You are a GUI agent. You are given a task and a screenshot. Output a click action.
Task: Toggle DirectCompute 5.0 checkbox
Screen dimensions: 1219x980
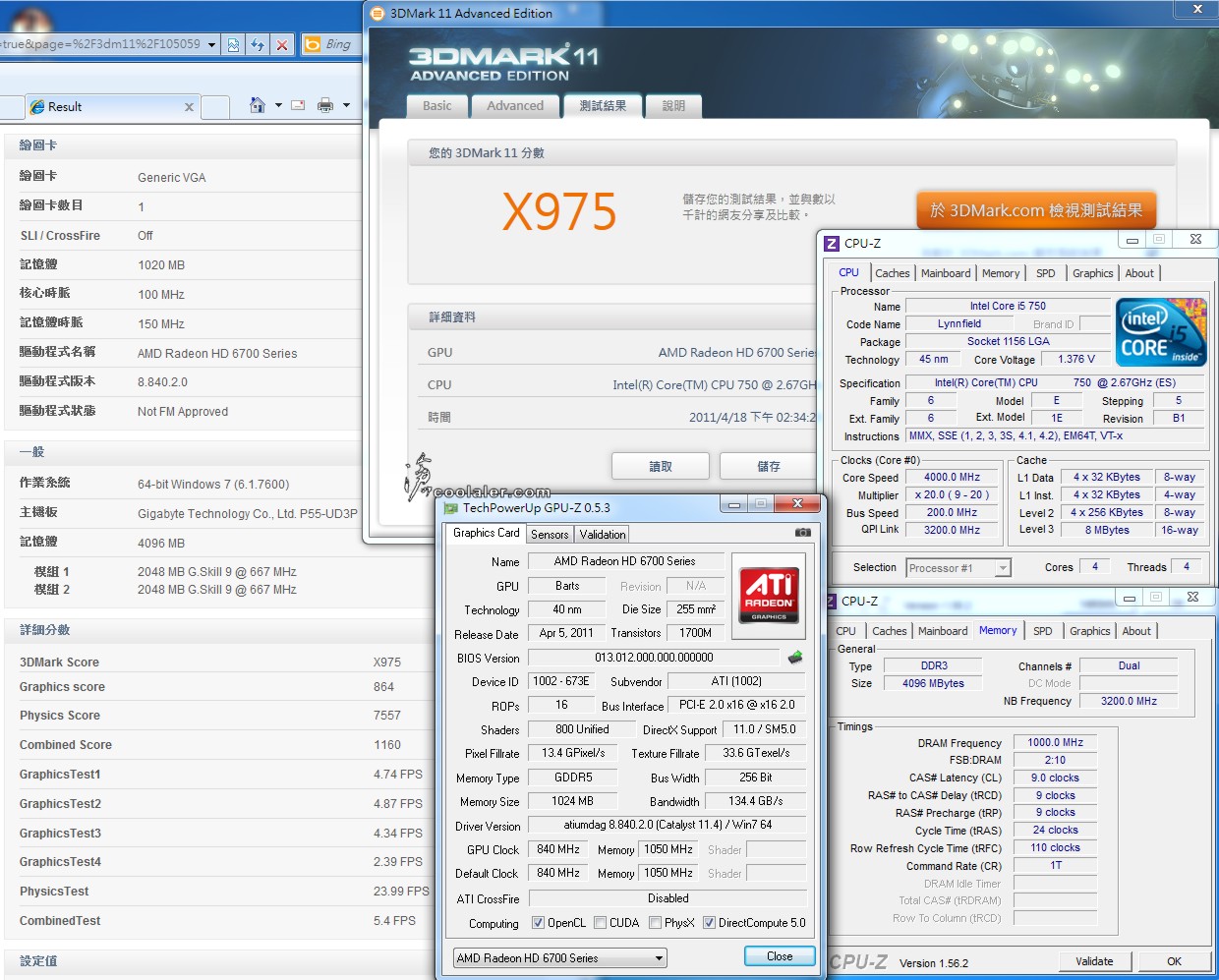tap(709, 923)
